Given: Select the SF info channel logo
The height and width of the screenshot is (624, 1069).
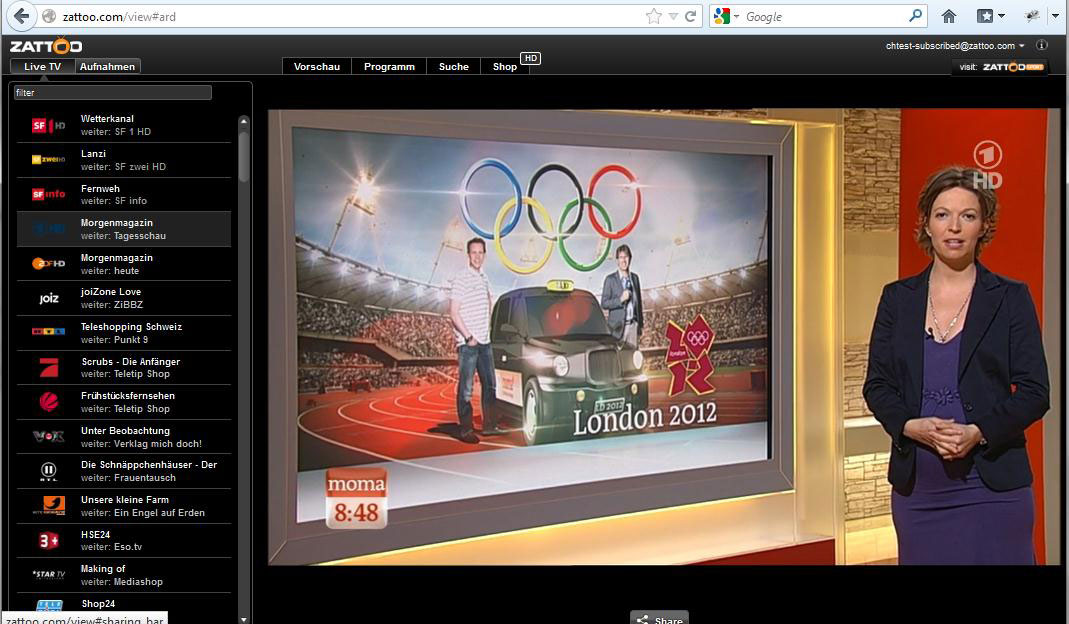Looking at the screenshot, I should coord(48,194).
